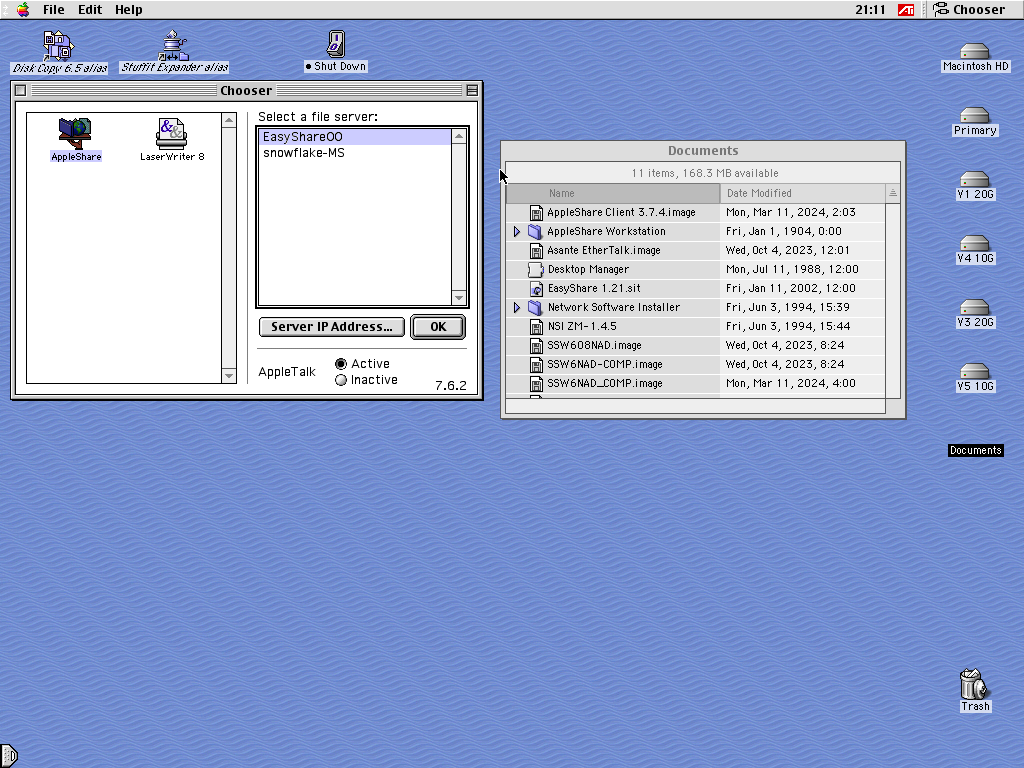Click the menu bar clock showing 21:11
Viewport: 1024px width, 768px height.
click(870, 10)
